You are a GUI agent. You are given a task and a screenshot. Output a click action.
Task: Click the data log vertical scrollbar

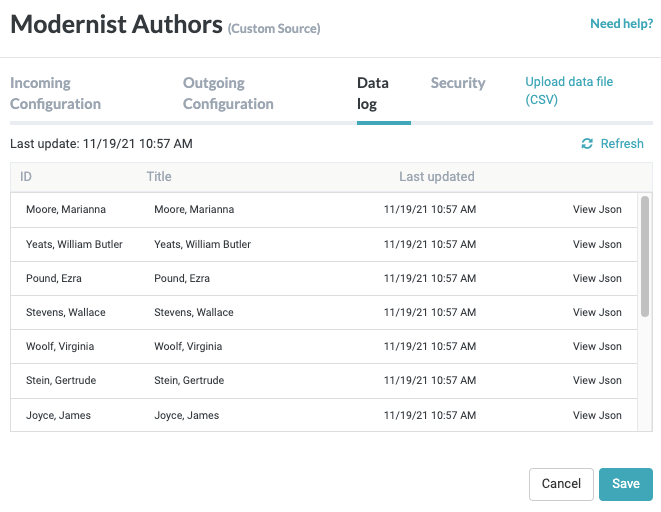pyautogui.click(x=645, y=257)
